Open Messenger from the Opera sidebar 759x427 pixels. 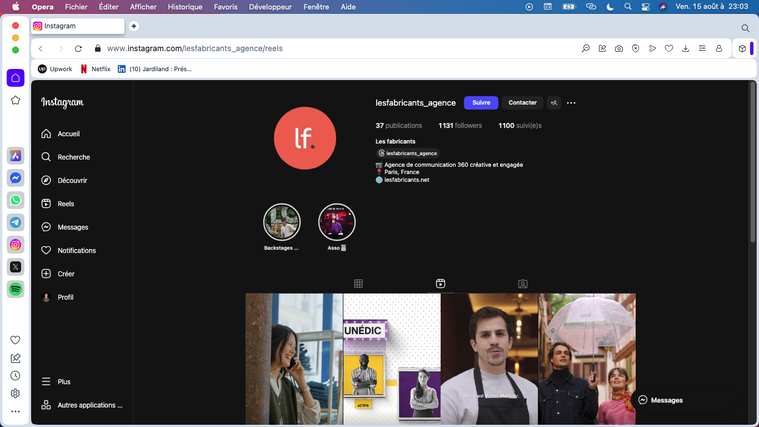16,178
